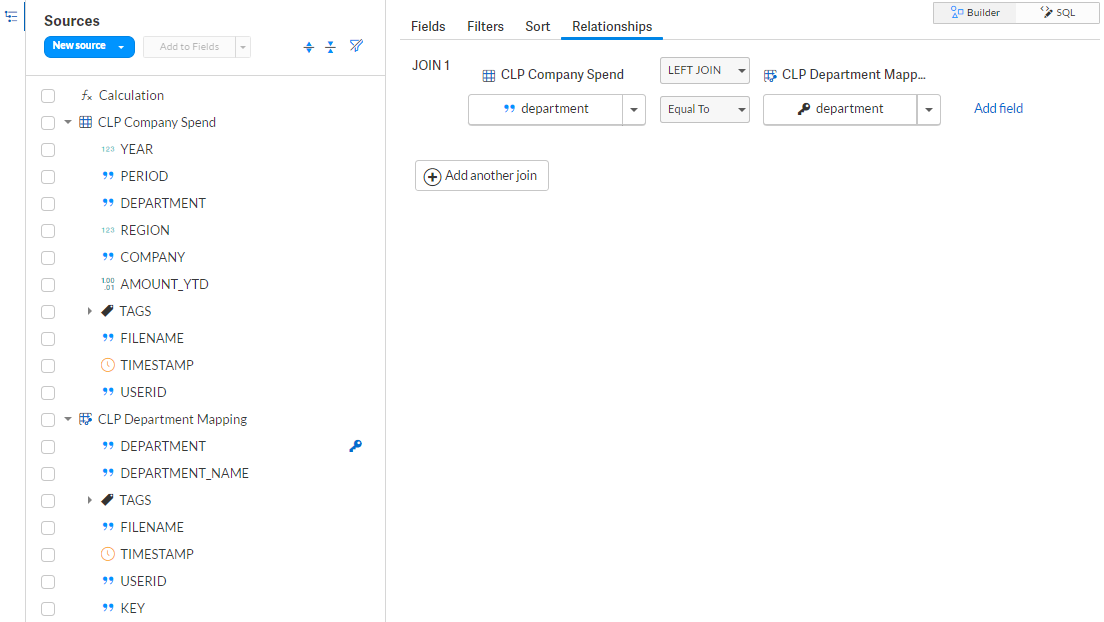Screen dimensions: 1104x622
Task: Click the TIMESTAMP clock icon under CLP Company Spend
Action: click(108, 365)
